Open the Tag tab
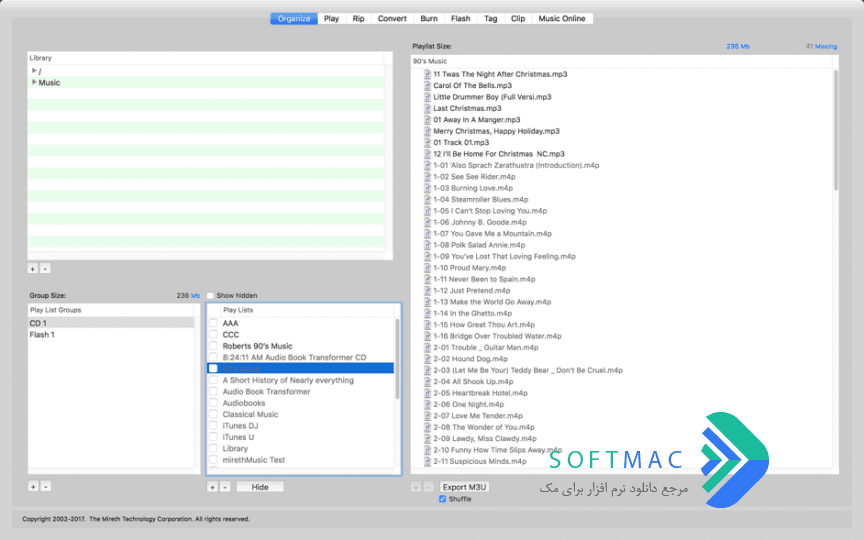 [490, 18]
